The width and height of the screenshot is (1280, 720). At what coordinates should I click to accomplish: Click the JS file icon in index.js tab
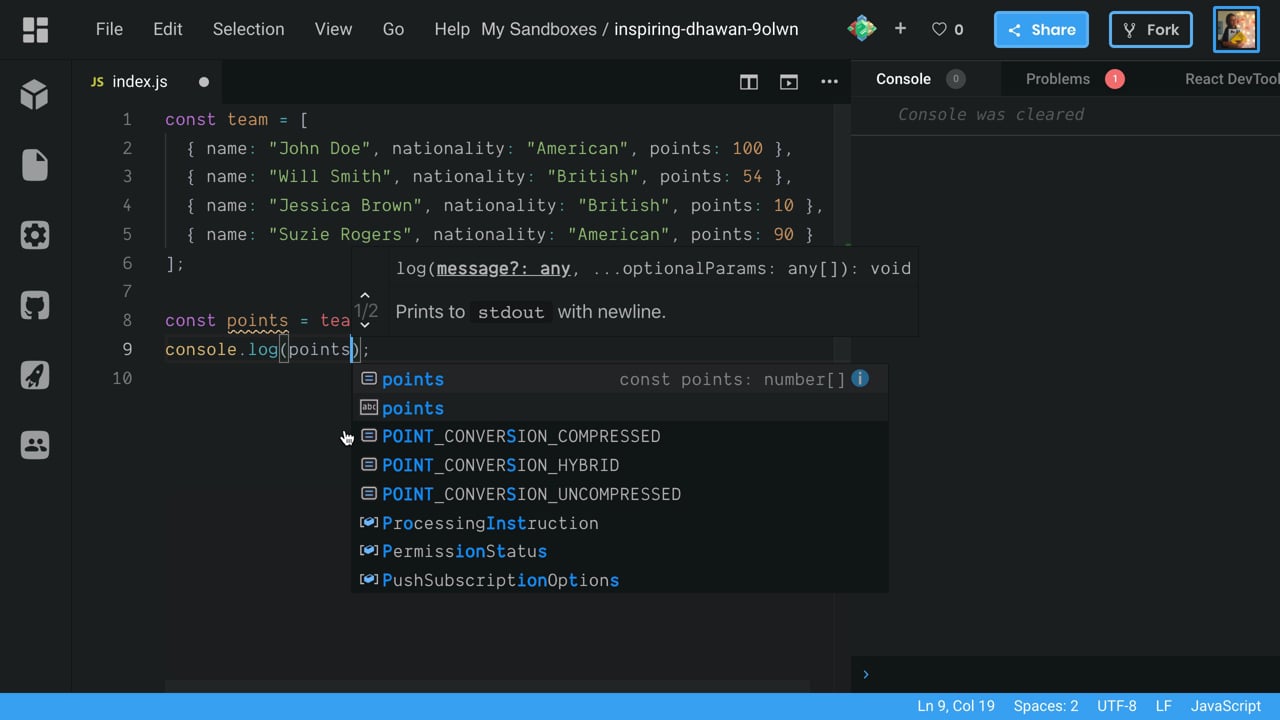pos(97,82)
